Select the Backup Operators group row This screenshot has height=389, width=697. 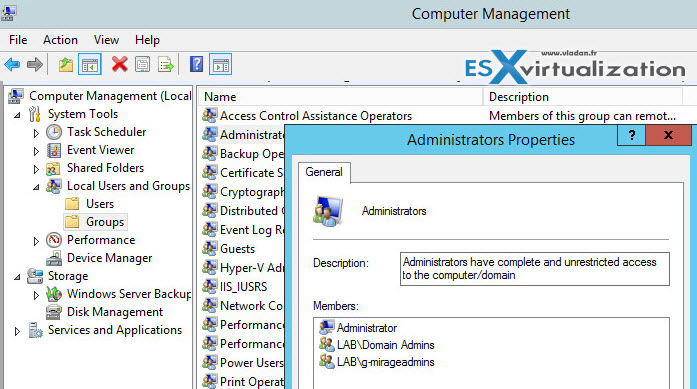(x=252, y=154)
